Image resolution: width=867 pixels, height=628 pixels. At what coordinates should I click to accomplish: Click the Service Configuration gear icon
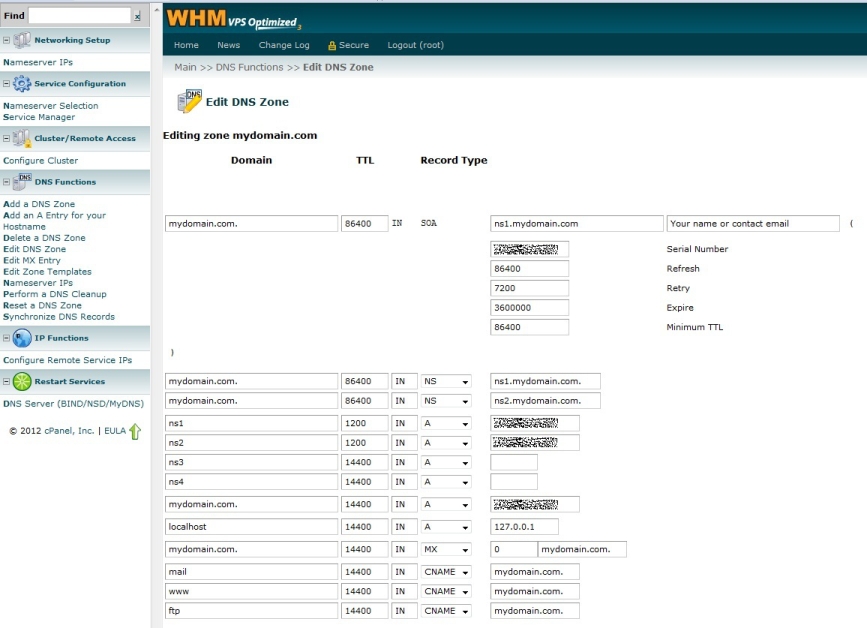pyautogui.click(x=22, y=84)
